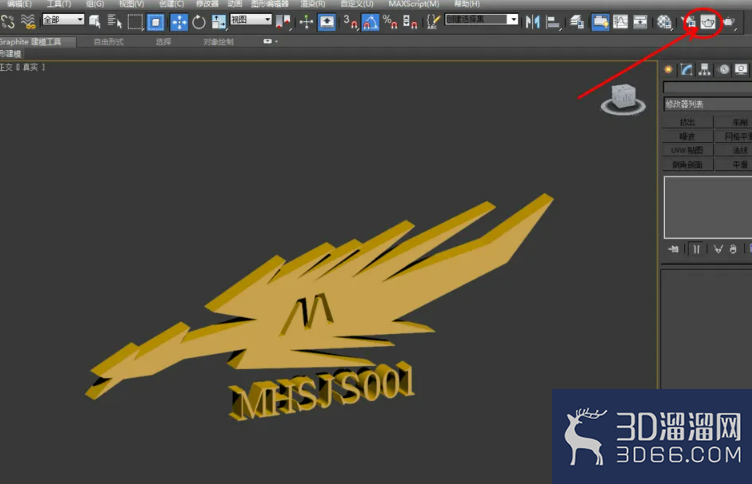Toggle the Show End Result button
The image size is (752, 484).
[x=696, y=249]
